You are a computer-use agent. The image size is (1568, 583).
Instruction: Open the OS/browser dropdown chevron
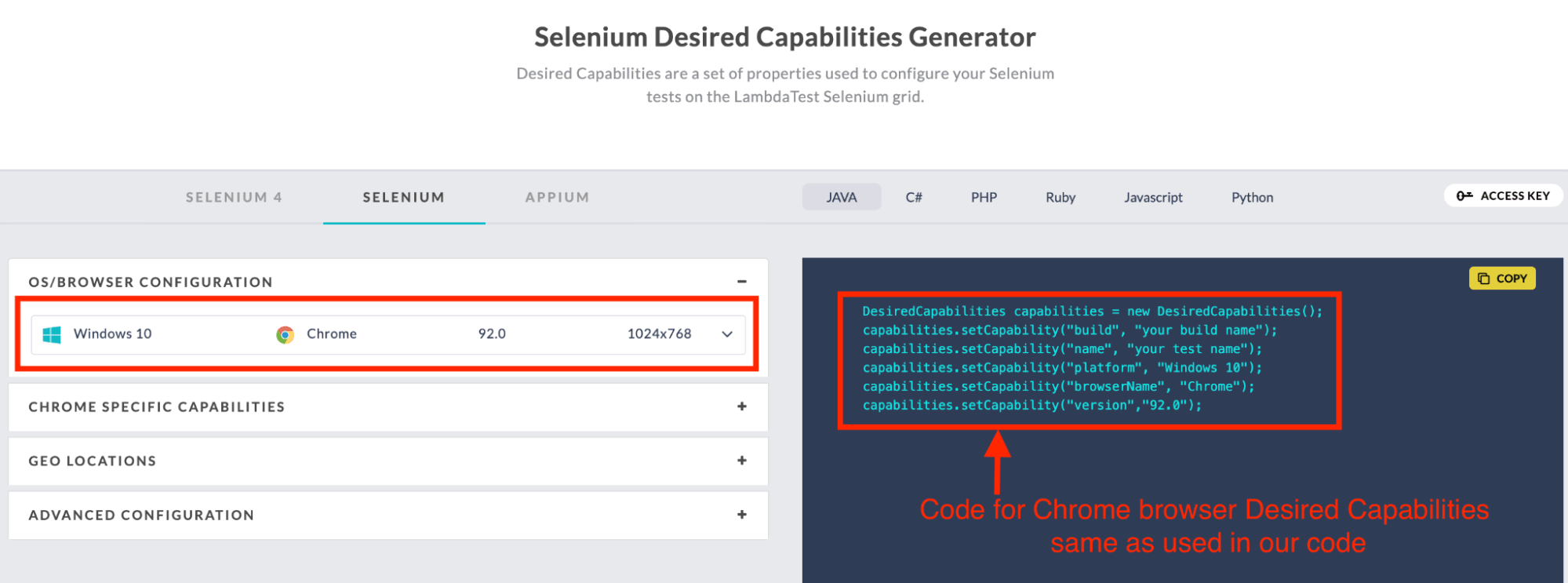(727, 334)
